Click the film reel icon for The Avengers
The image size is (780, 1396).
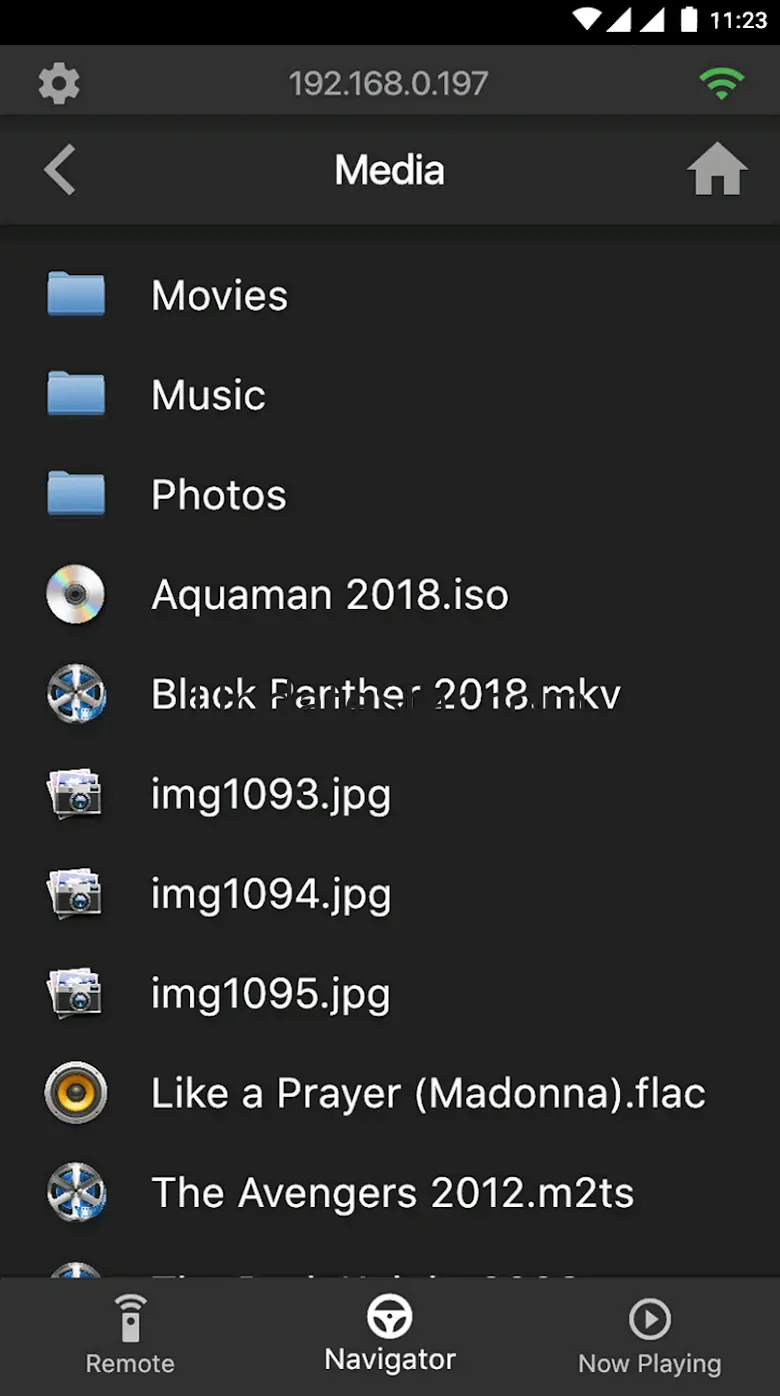(76, 1193)
